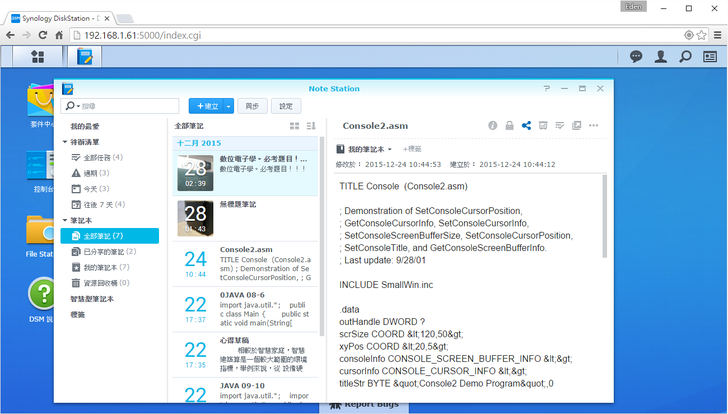This screenshot has width=728, height=414.
Task: Click the 同步 sync button
Action: coord(252,106)
